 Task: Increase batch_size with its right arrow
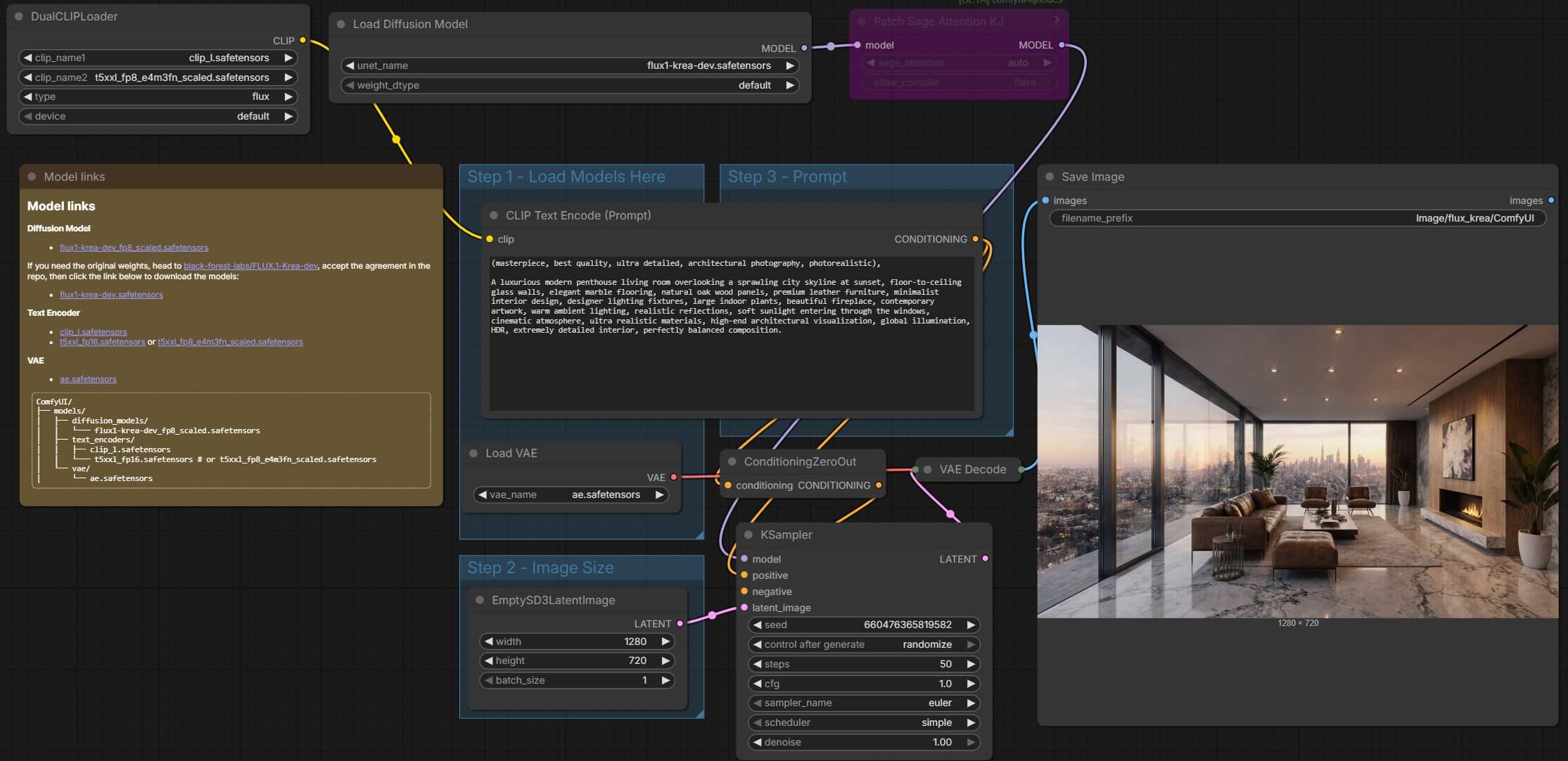665,680
